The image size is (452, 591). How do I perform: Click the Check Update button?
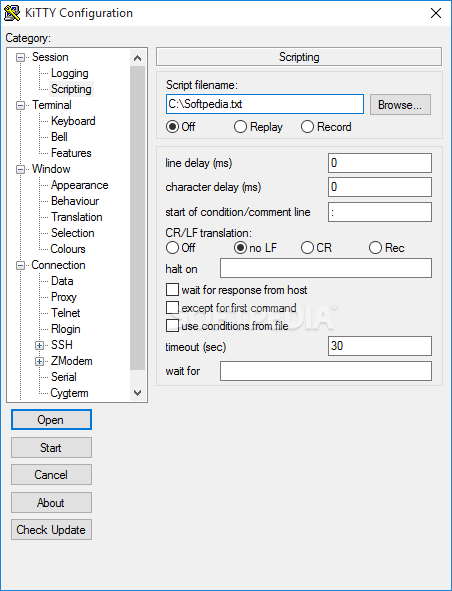(x=51, y=530)
